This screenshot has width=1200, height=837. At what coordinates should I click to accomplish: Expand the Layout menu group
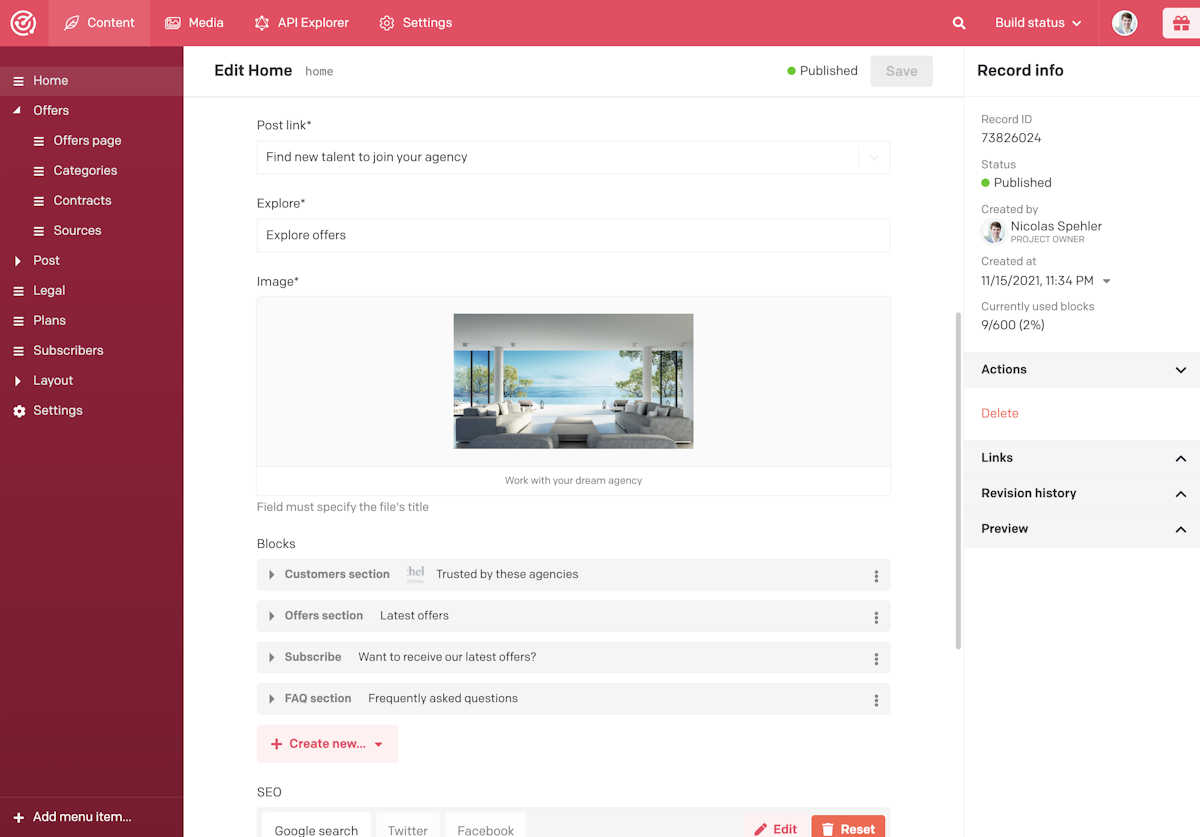click(x=18, y=381)
